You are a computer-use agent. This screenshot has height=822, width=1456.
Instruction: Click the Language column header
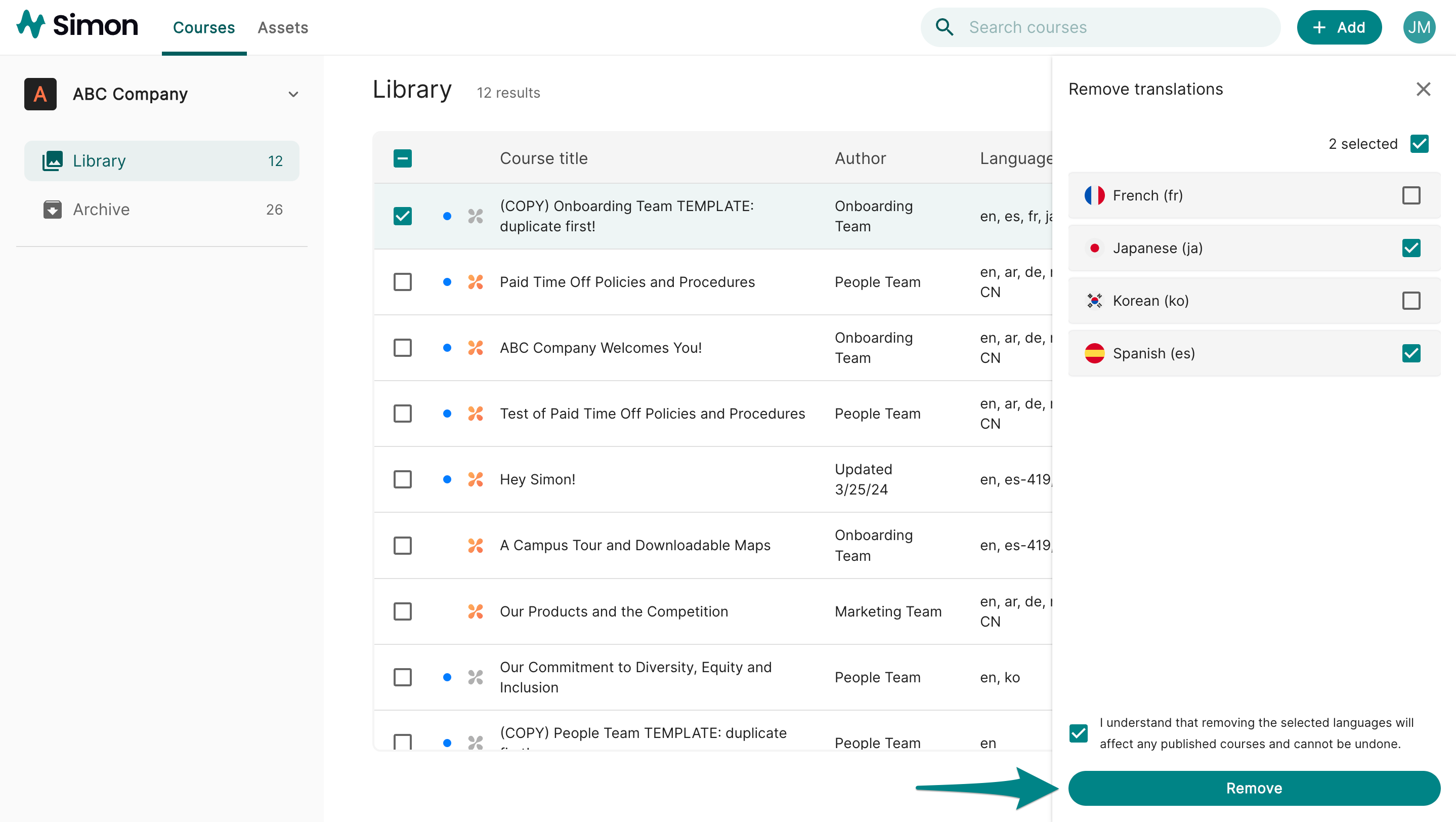(x=1015, y=158)
